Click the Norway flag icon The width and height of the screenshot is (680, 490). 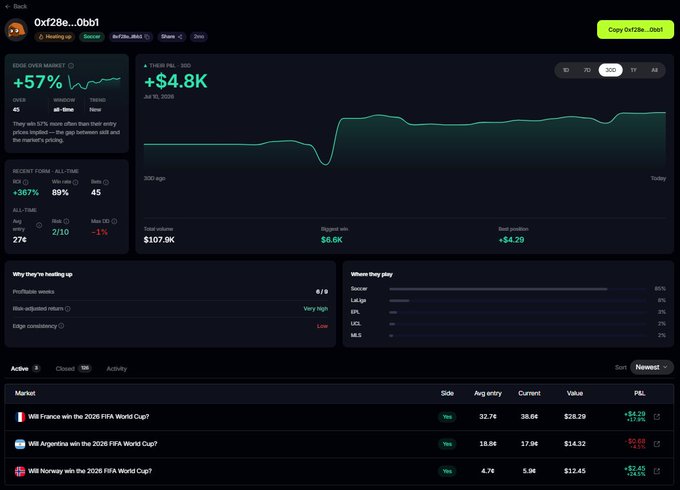20,471
